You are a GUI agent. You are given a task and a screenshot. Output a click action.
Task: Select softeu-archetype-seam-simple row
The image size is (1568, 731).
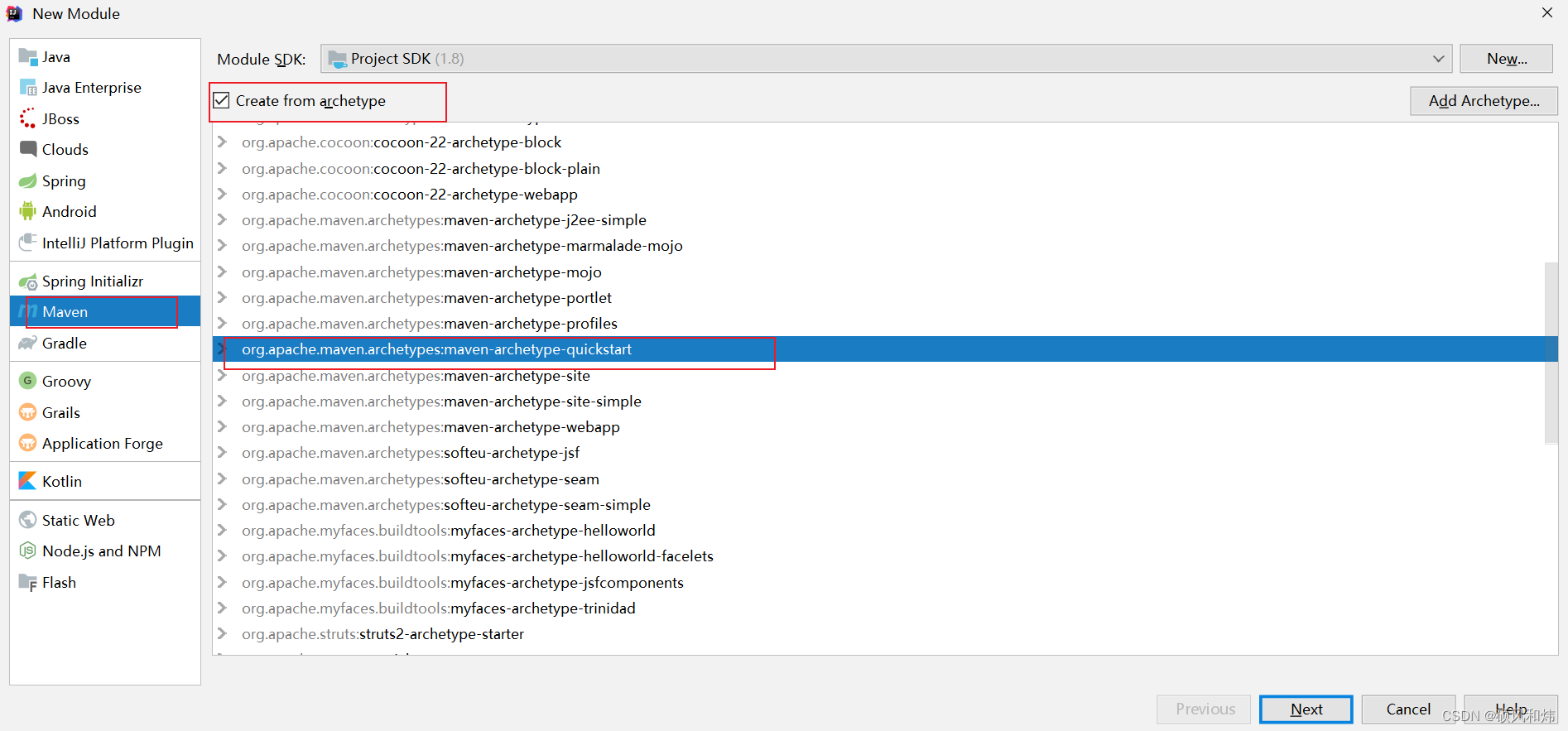coord(886,504)
